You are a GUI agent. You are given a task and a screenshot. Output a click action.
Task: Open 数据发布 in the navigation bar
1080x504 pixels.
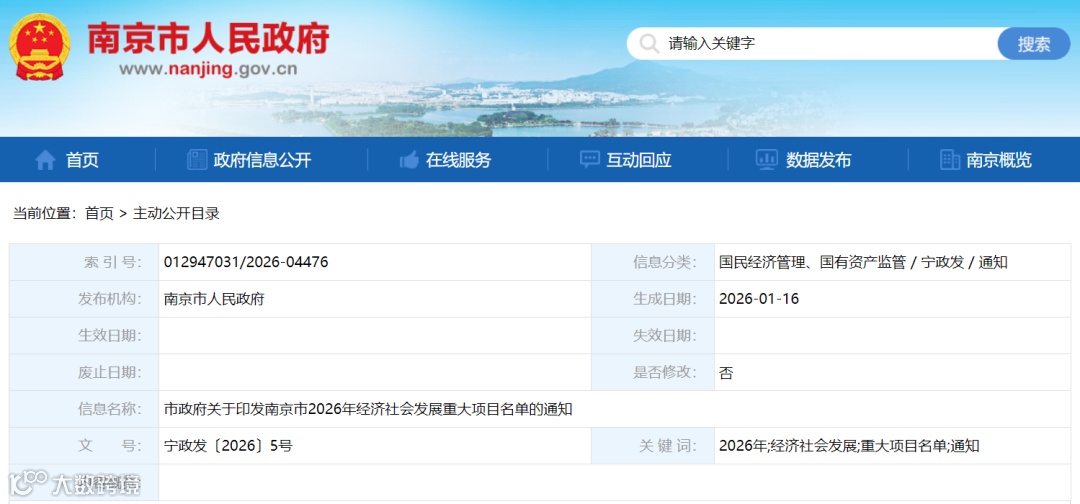click(x=818, y=160)
